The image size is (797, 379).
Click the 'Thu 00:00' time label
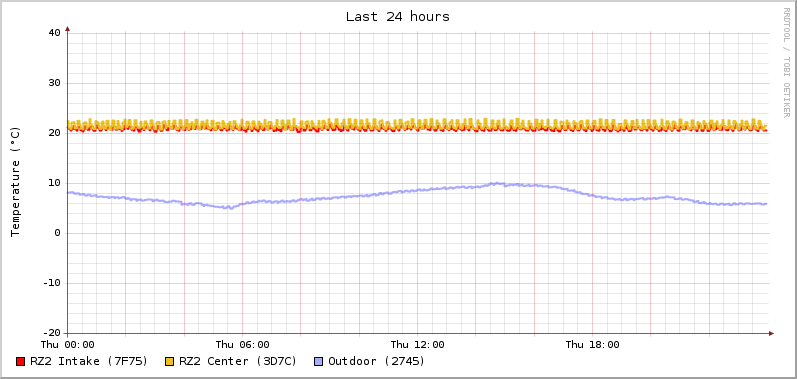tap(68, 345)
